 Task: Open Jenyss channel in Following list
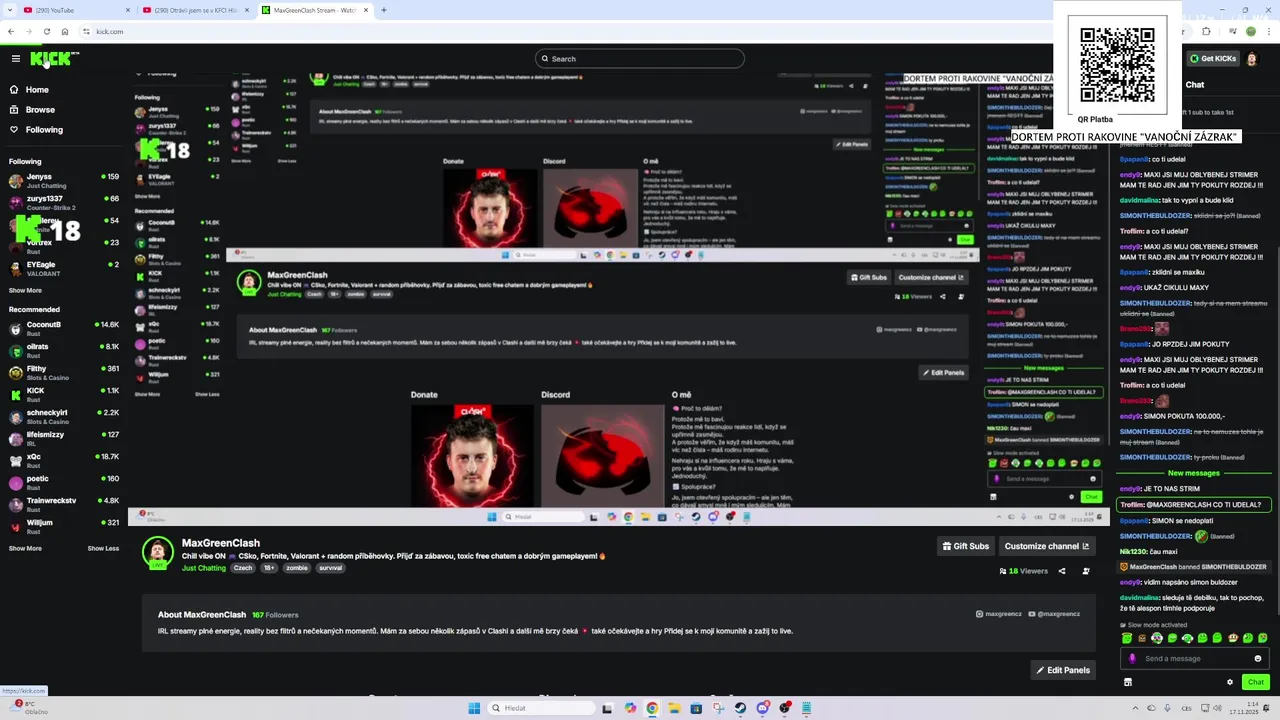pos(63,181)
